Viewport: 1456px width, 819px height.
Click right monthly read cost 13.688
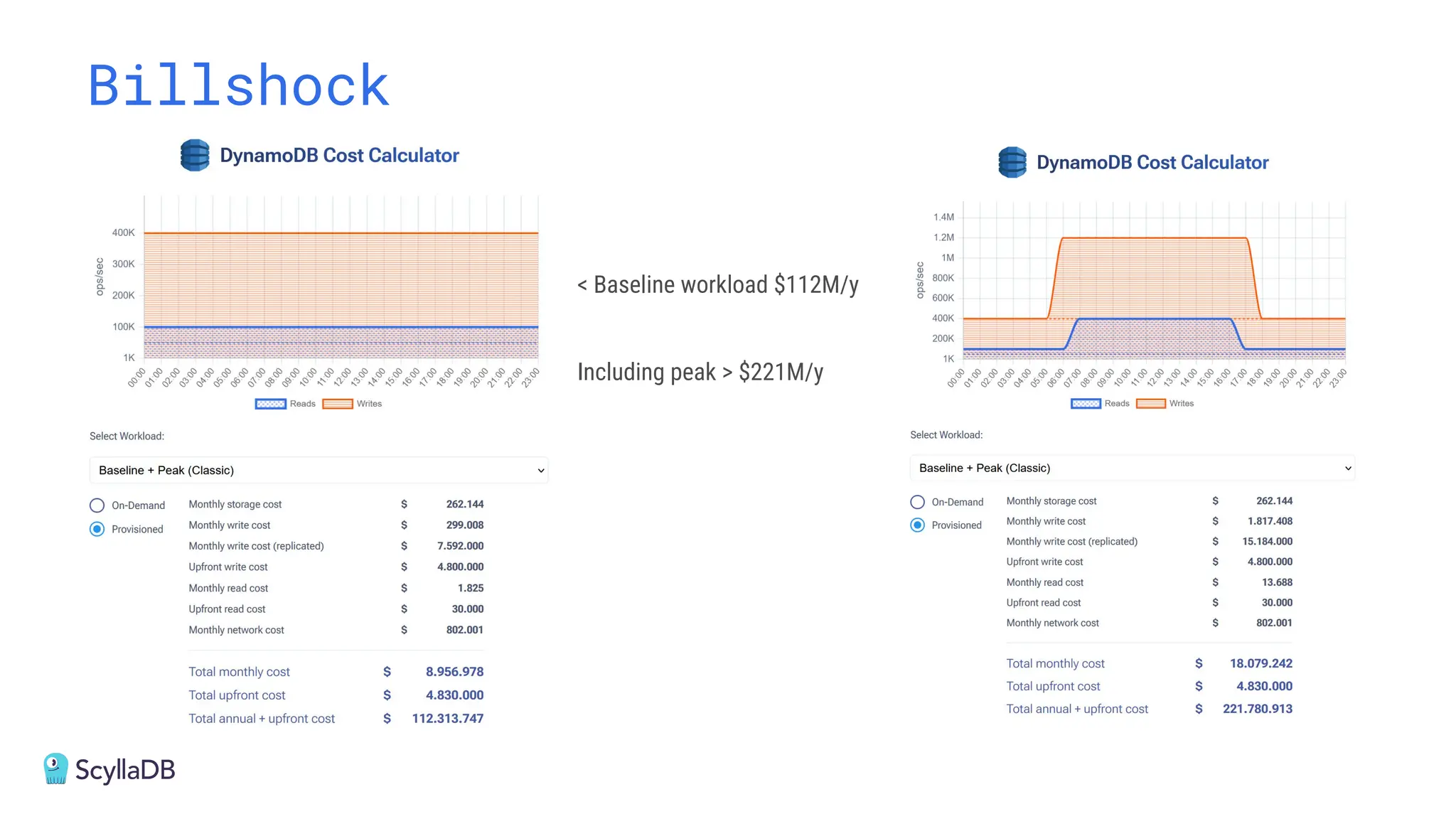(1278, 582)
